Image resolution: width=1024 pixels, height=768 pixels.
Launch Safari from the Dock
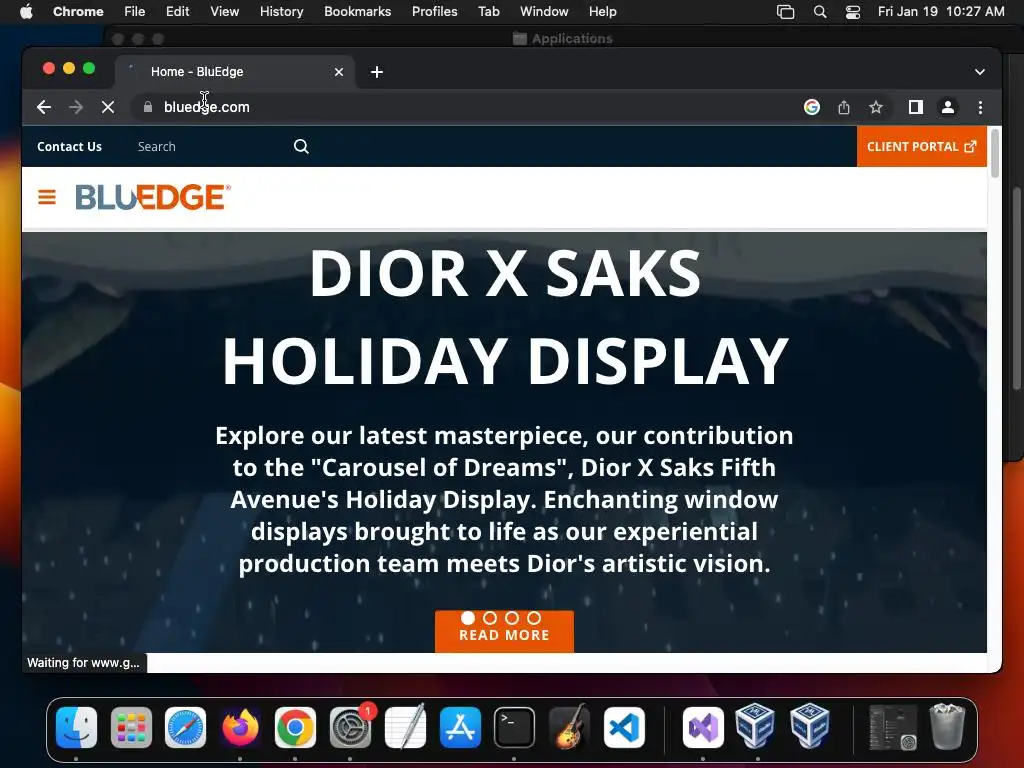185,728
